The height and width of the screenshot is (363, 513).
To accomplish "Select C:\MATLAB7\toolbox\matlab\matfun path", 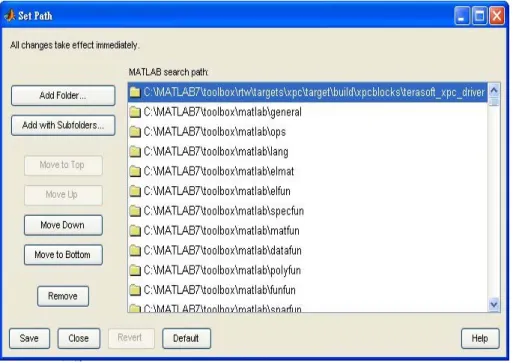I will point(307,231).
